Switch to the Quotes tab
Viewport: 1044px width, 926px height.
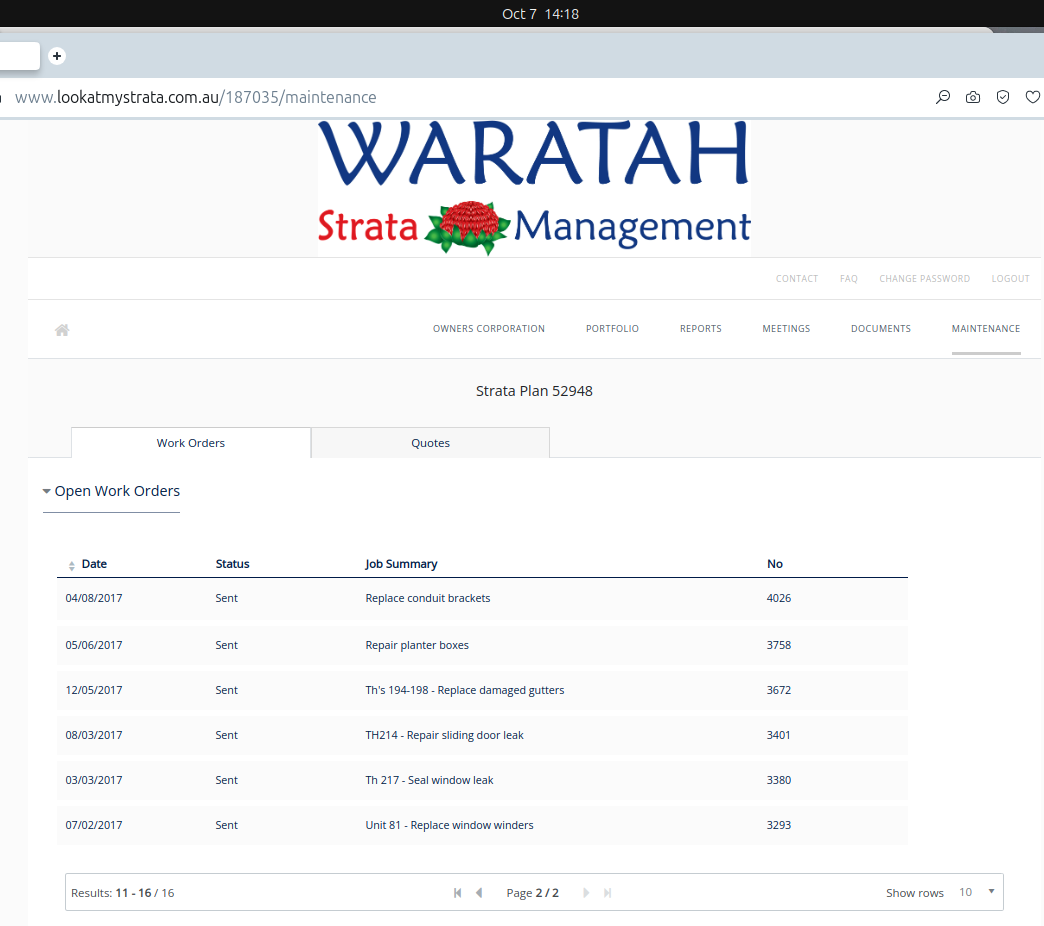(x=431, y=443)
